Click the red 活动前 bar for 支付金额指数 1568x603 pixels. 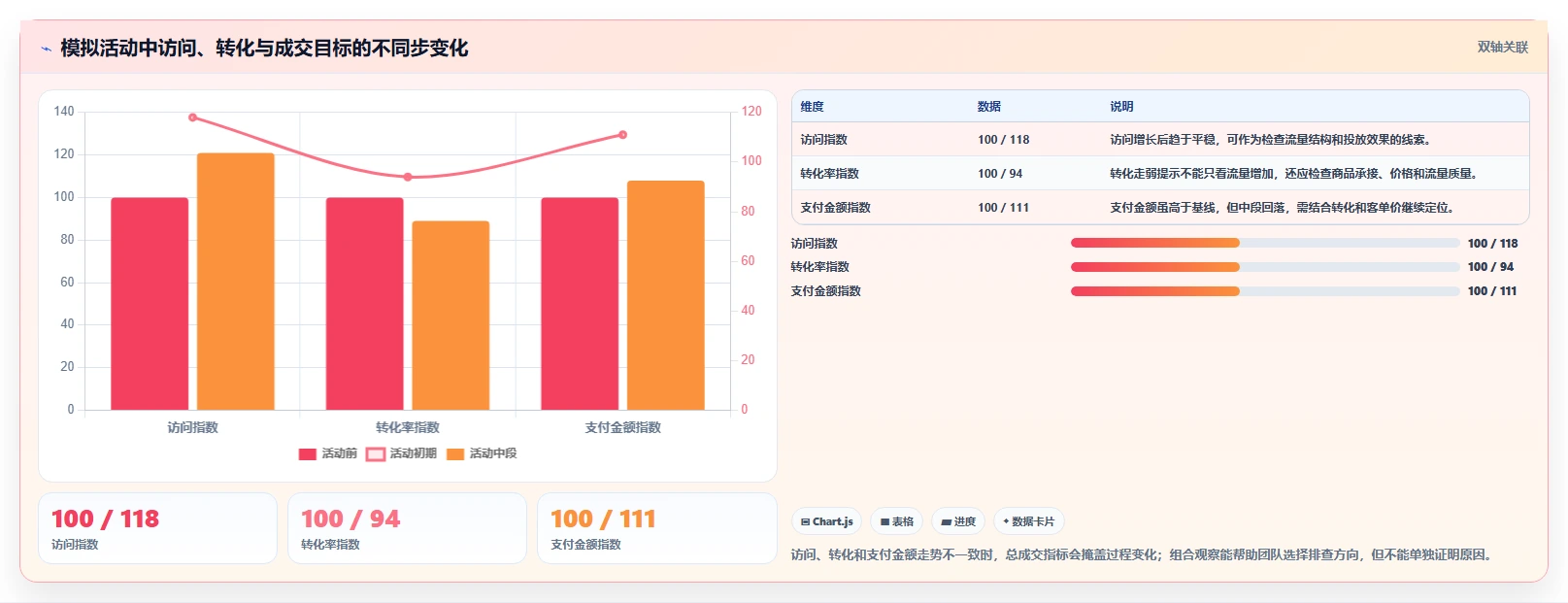click(580, 304)
